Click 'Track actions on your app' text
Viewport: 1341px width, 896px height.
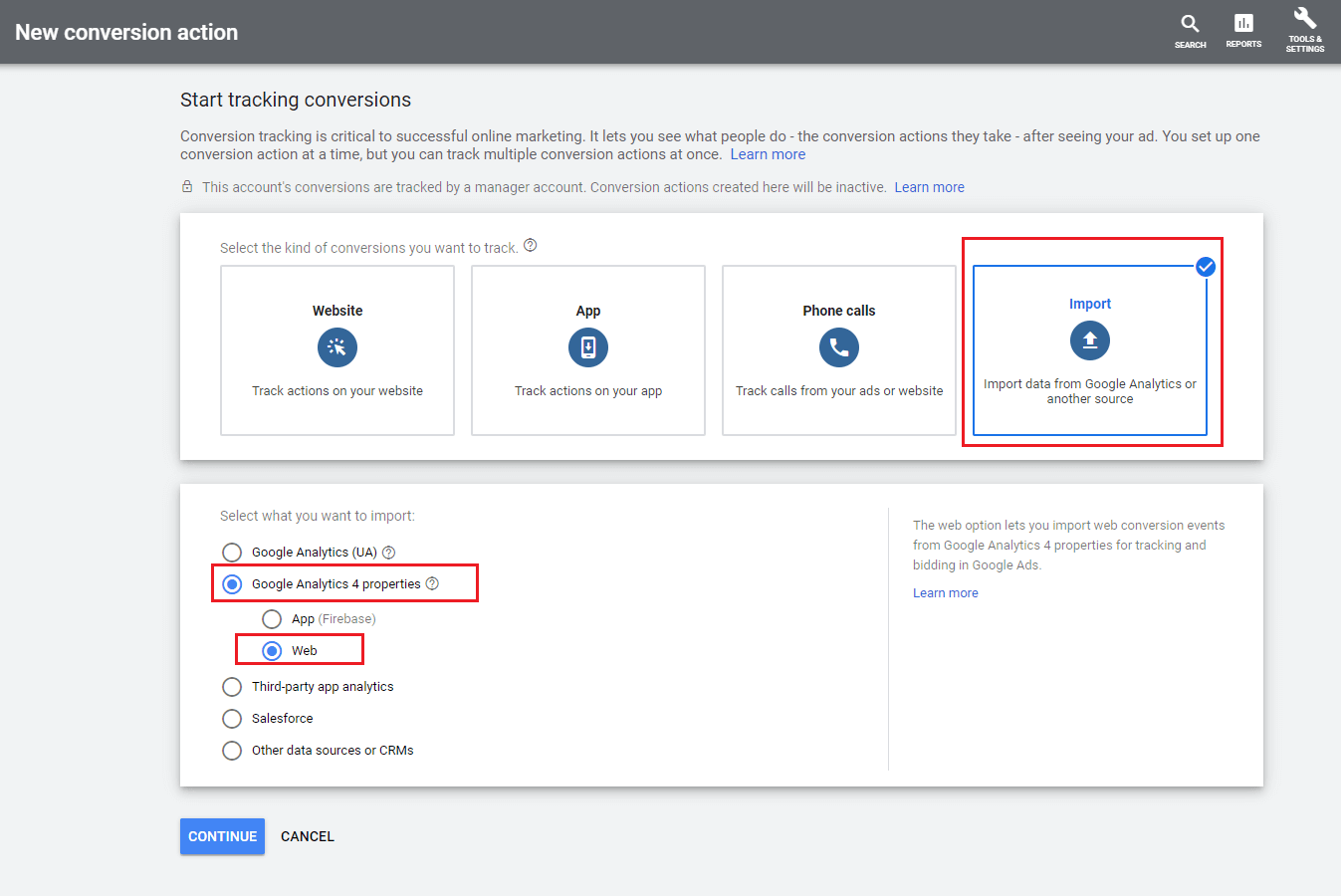[588, 391]
